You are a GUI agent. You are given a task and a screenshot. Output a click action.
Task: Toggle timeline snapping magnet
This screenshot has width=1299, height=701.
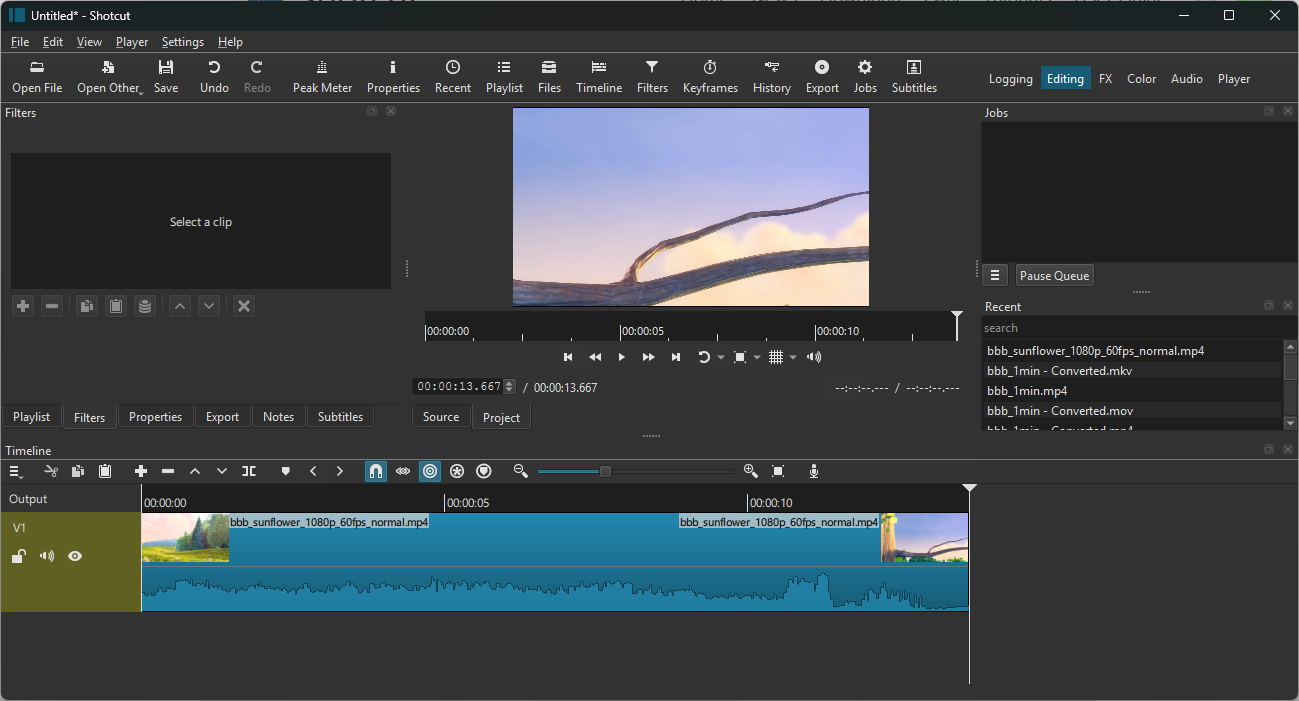[375, 471]
